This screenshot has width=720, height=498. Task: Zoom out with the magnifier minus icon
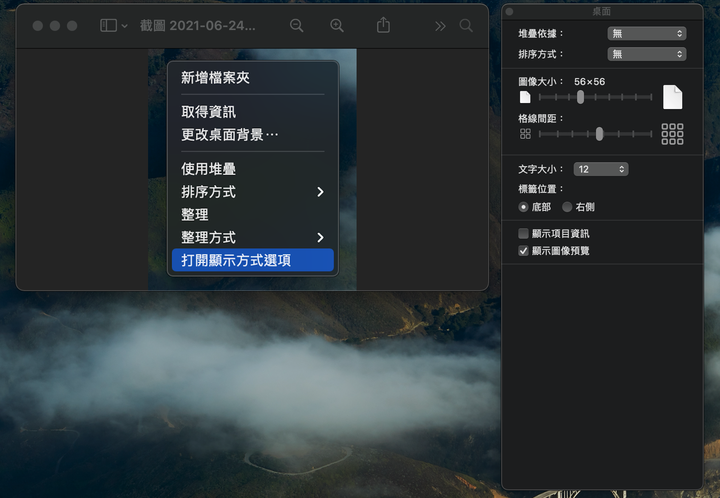297,26
